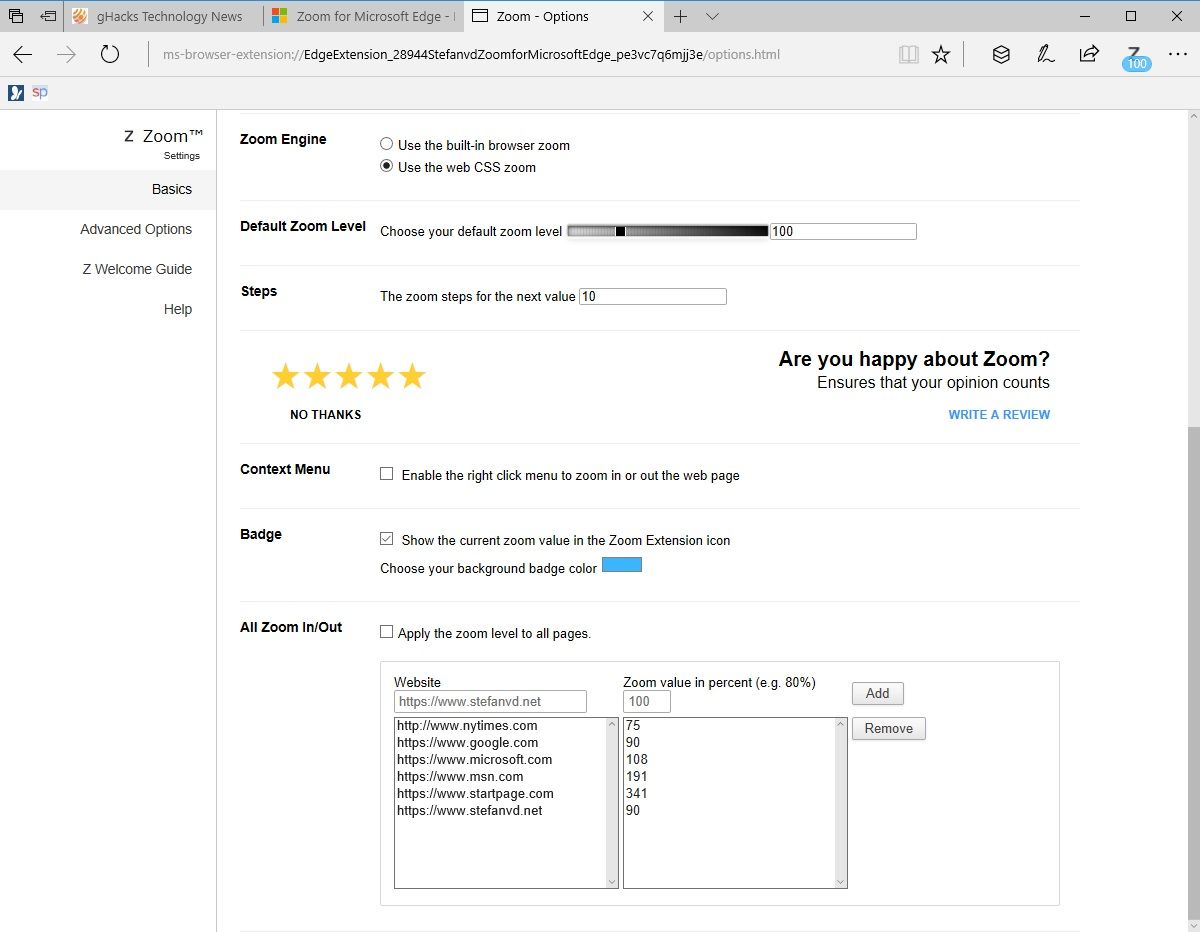The width and height of the screenshot is (1200, 932).
Task: Open the tab list chevron dropdown
Action: (712, 16)
